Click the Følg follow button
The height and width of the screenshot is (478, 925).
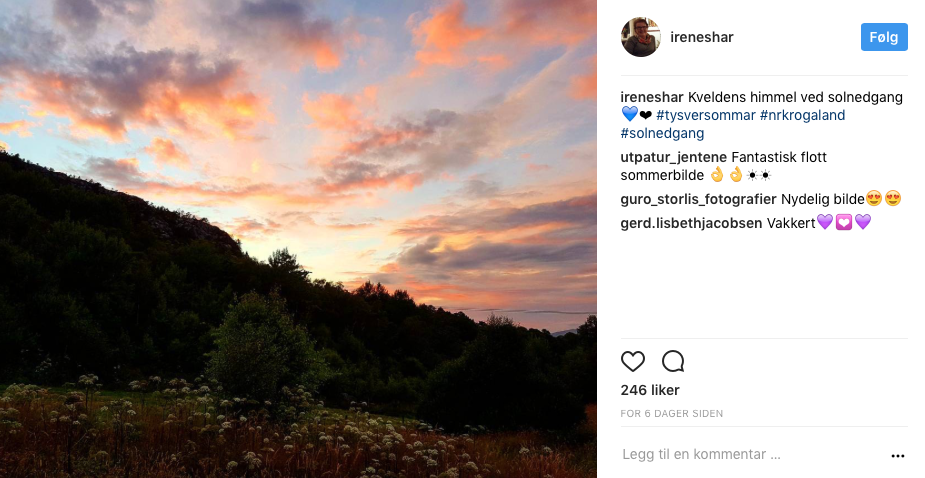coord(884,37)
